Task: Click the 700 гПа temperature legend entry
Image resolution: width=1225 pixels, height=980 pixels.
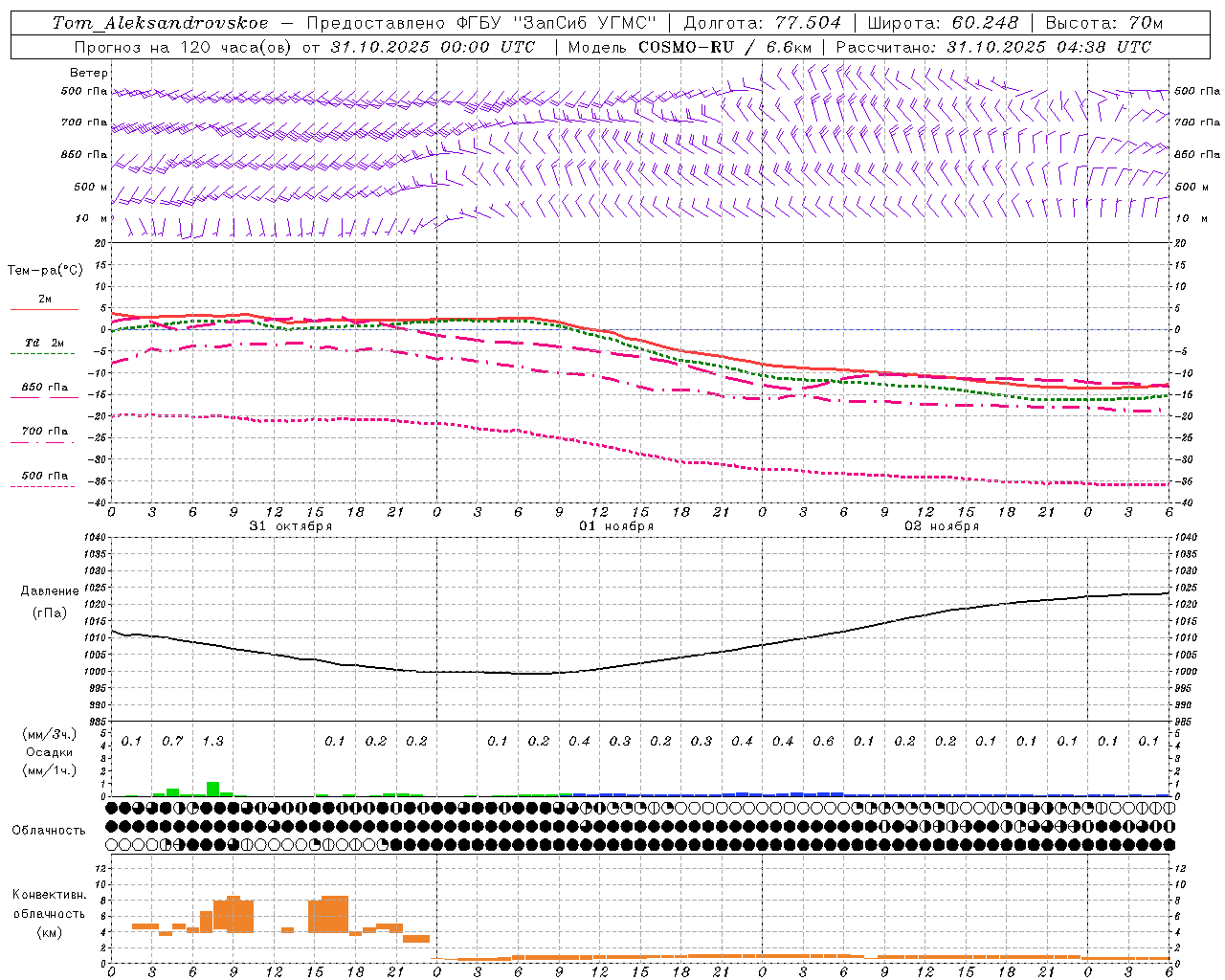Action: point(45,432)
